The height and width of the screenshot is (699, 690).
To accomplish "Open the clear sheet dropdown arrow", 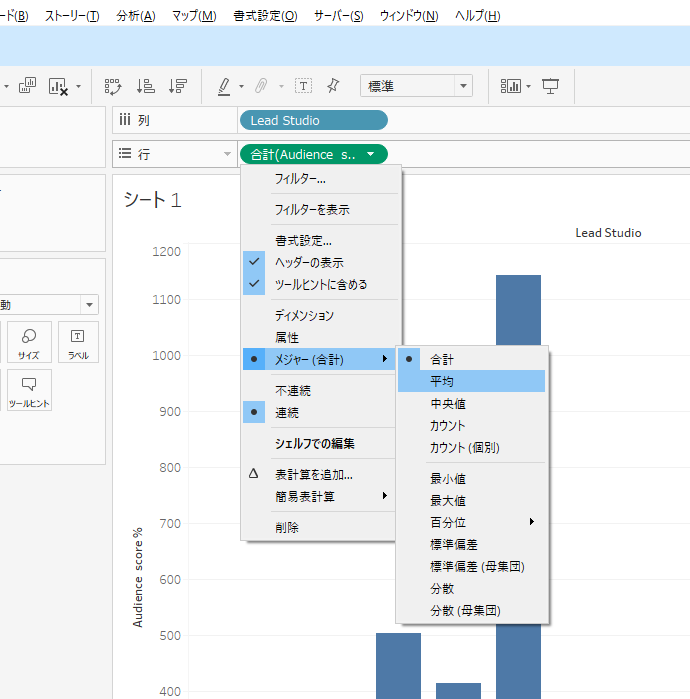I will pos(78,86).
